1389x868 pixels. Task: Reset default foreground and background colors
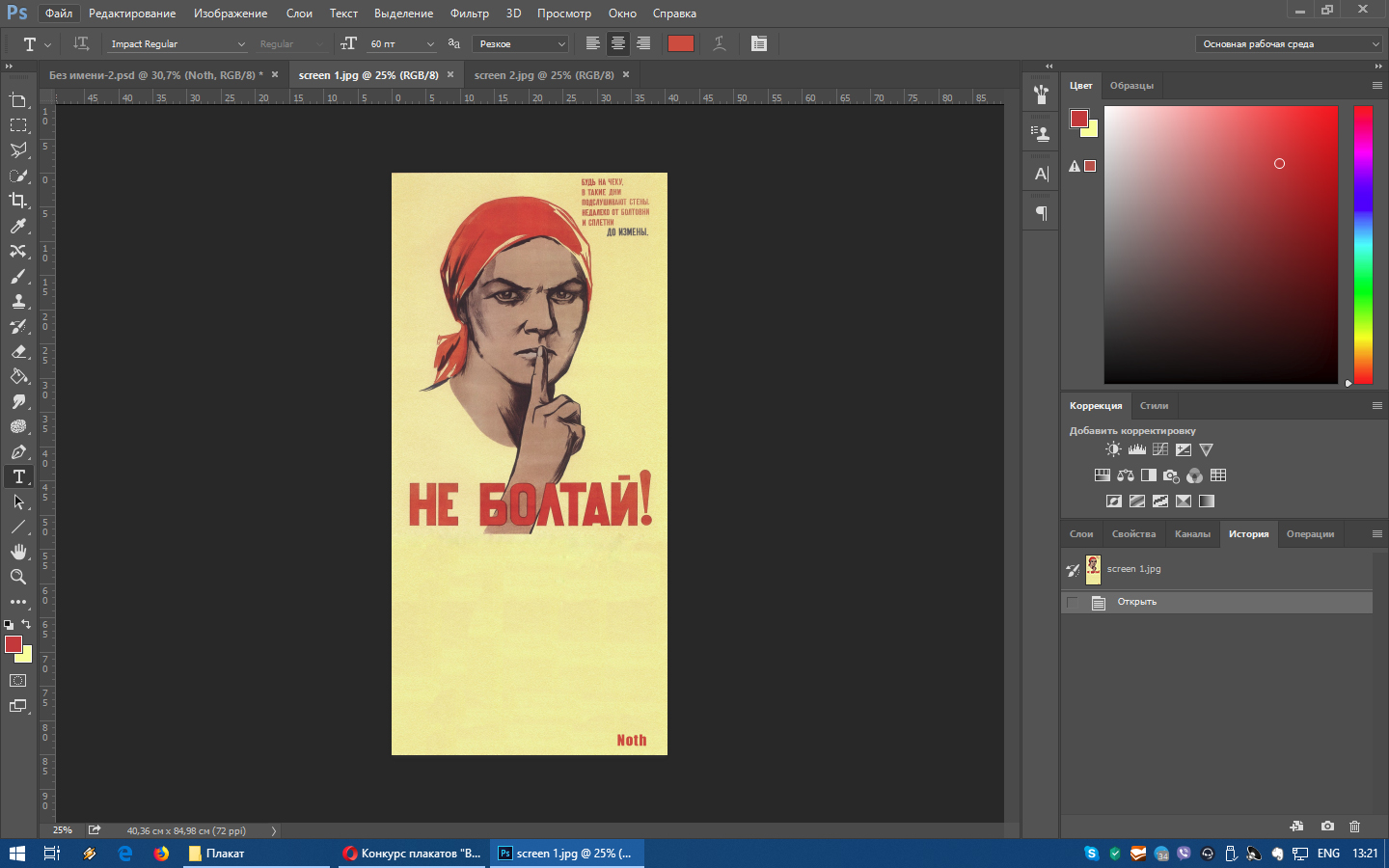coord(9,625)
